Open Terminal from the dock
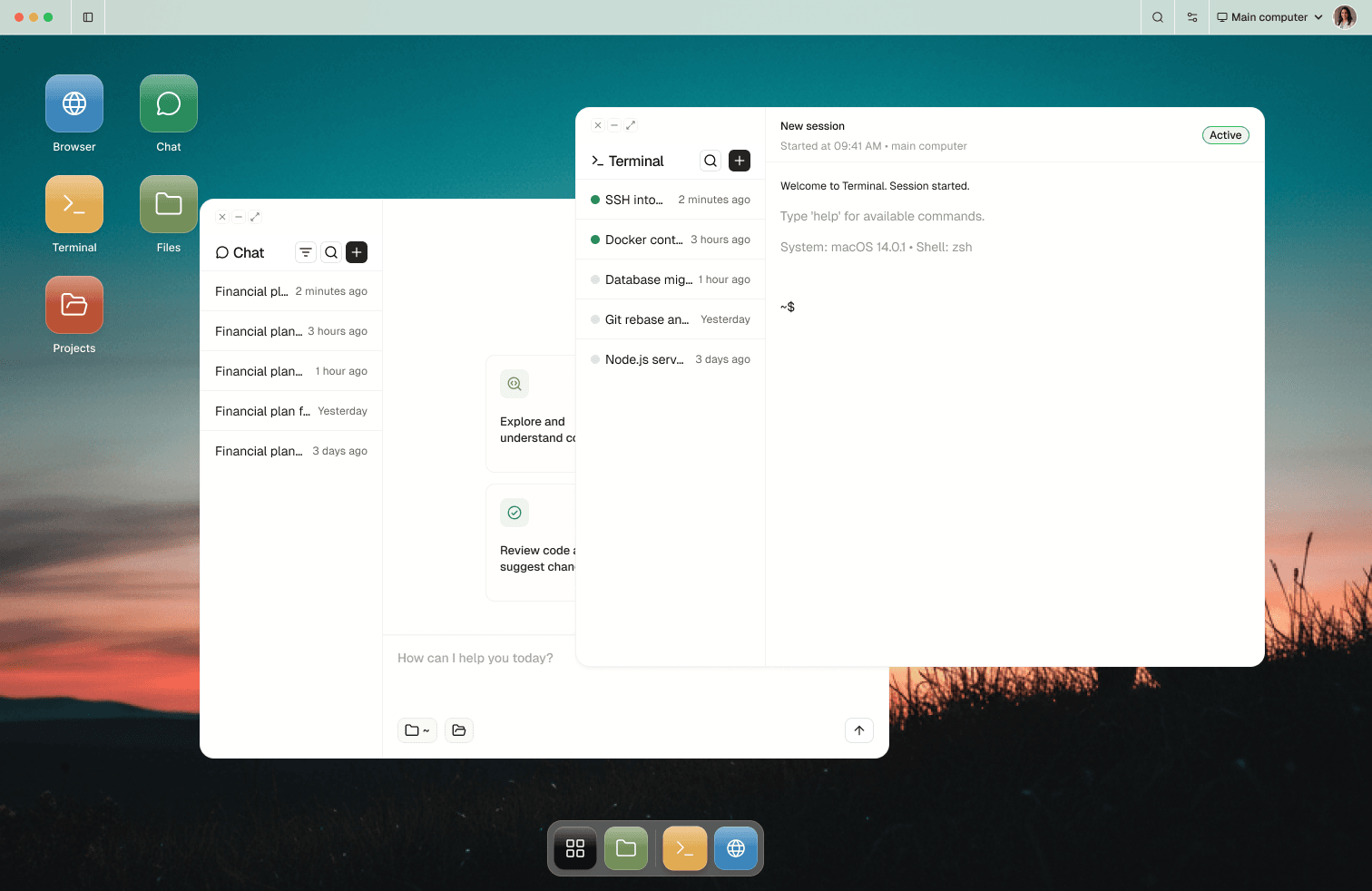Image resolution: width=1372 pixels, height=891 pixels. (685, 848)
